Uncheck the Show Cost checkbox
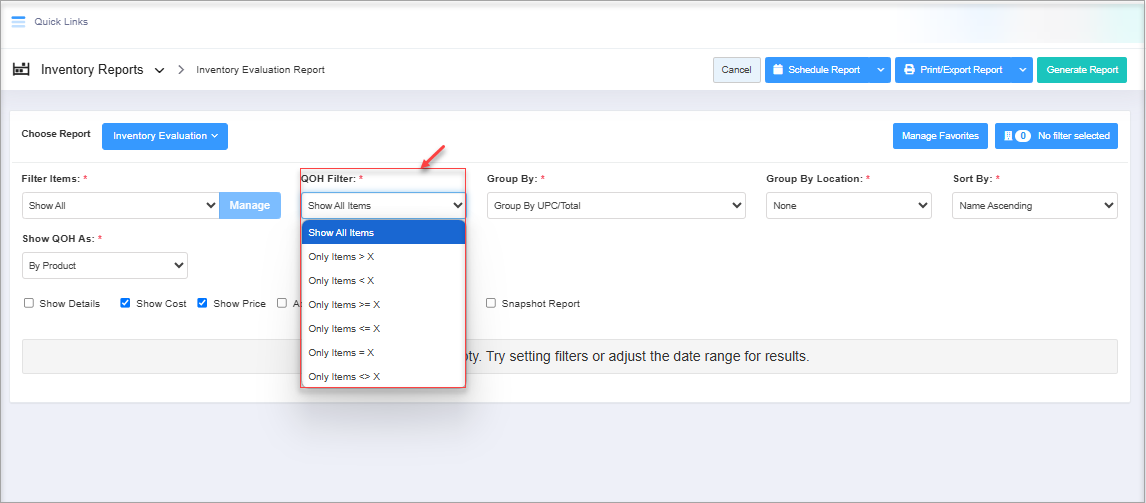The width and height of the screenshot is (1146, 503). [x=126, y=303]
